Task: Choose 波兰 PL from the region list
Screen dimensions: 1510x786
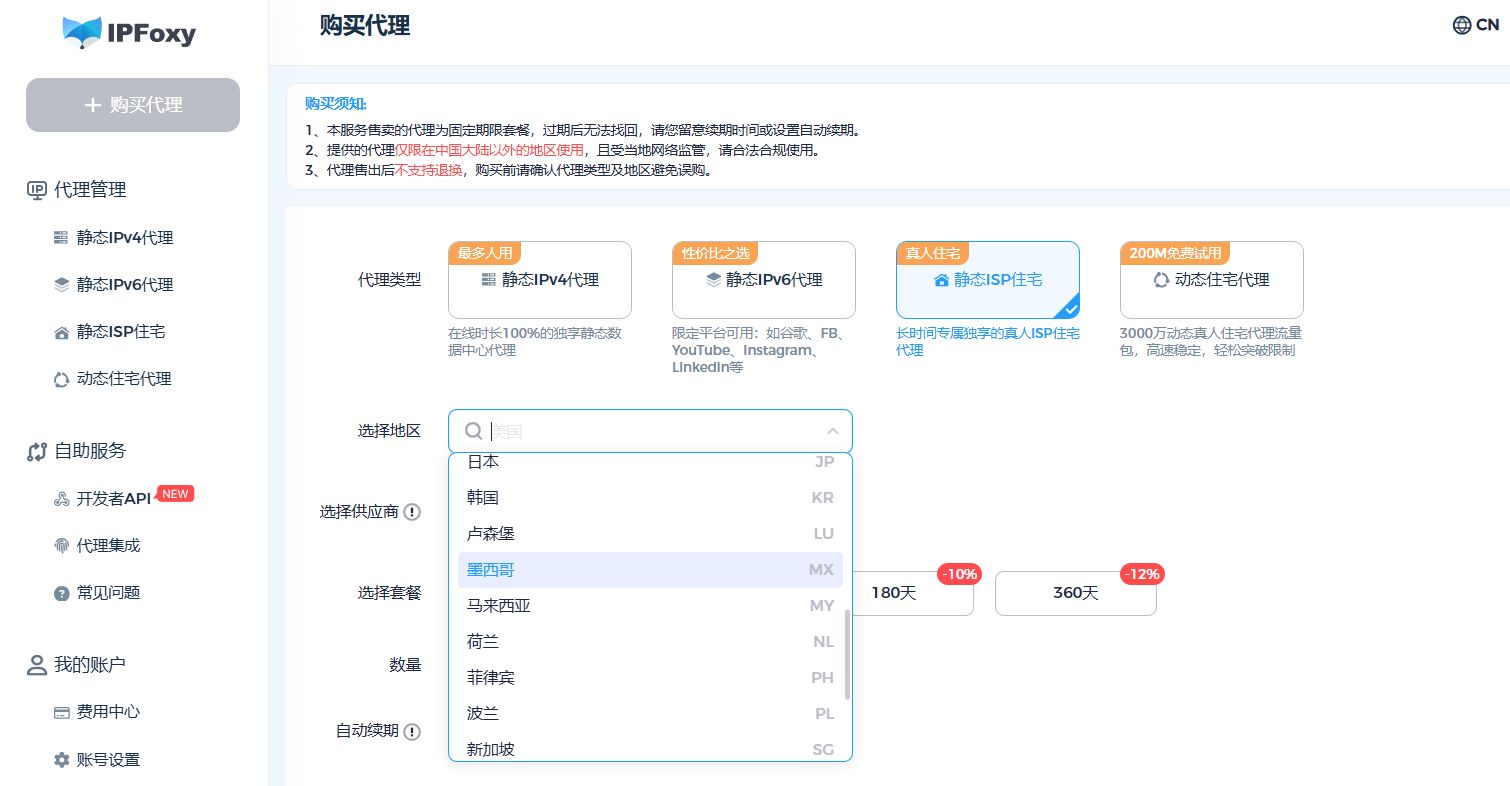Action: [650, 714]
